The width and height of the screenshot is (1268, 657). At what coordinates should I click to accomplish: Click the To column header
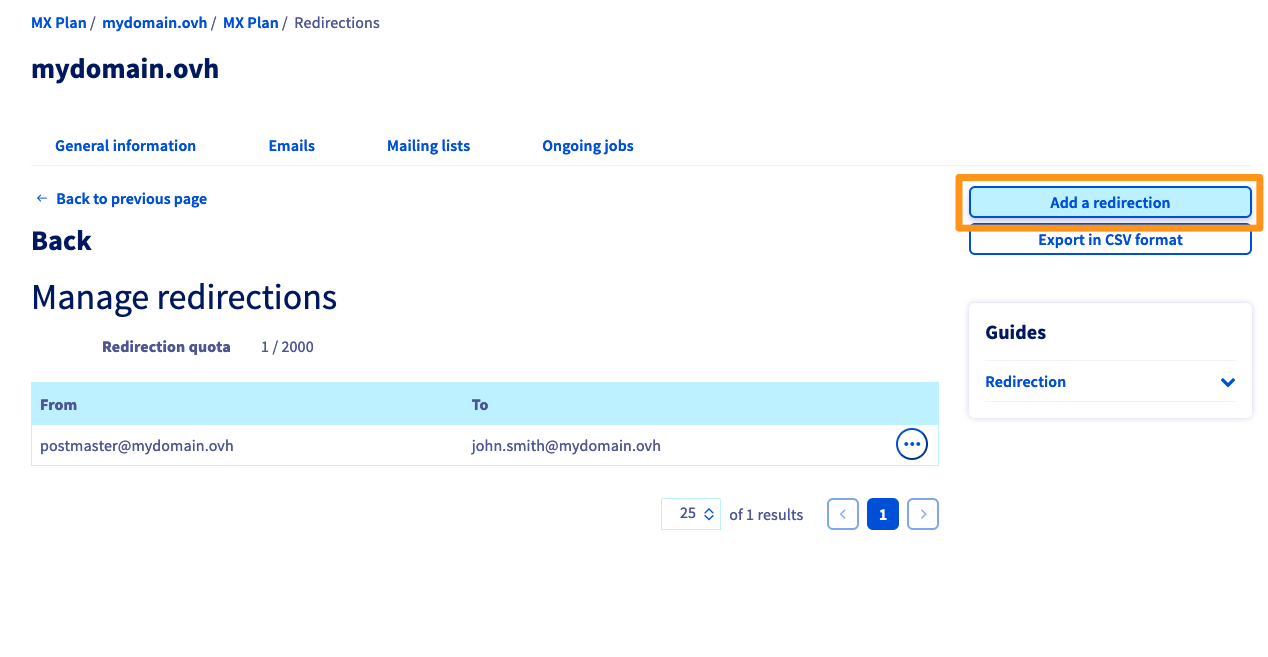point(480,405)
